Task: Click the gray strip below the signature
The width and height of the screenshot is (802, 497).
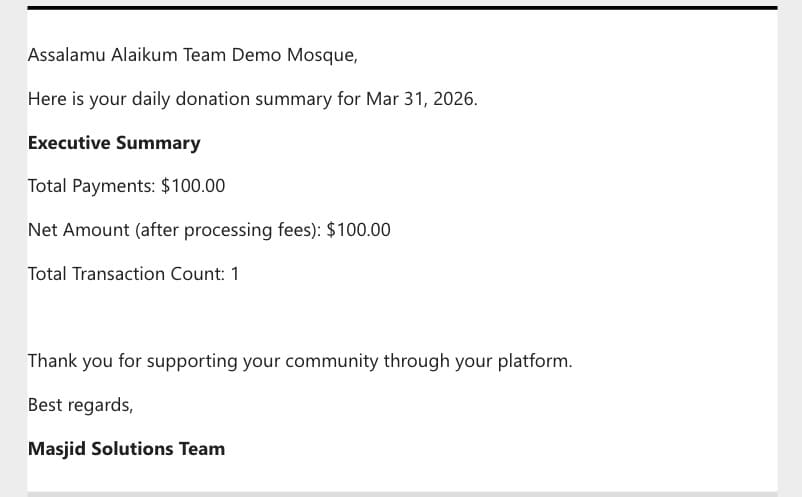Action: (x=402, y=494)
